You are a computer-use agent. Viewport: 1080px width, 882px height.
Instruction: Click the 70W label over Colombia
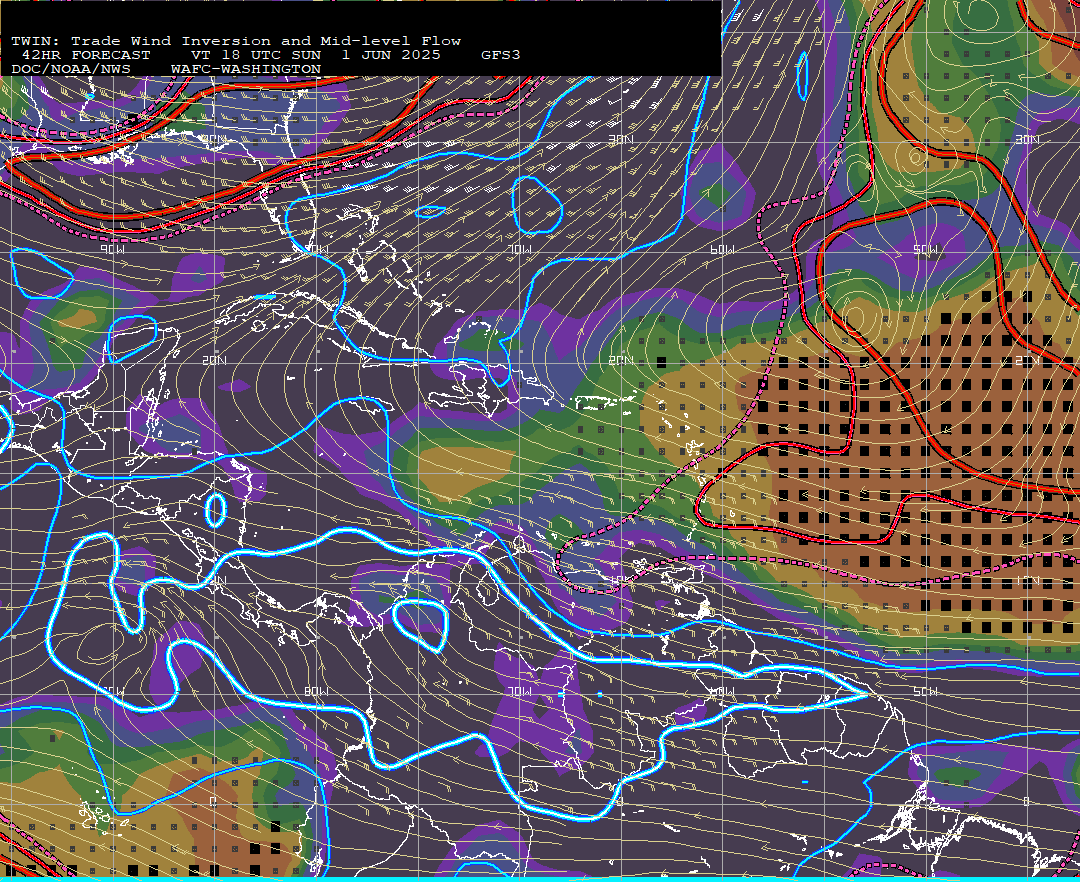[520, 691]
